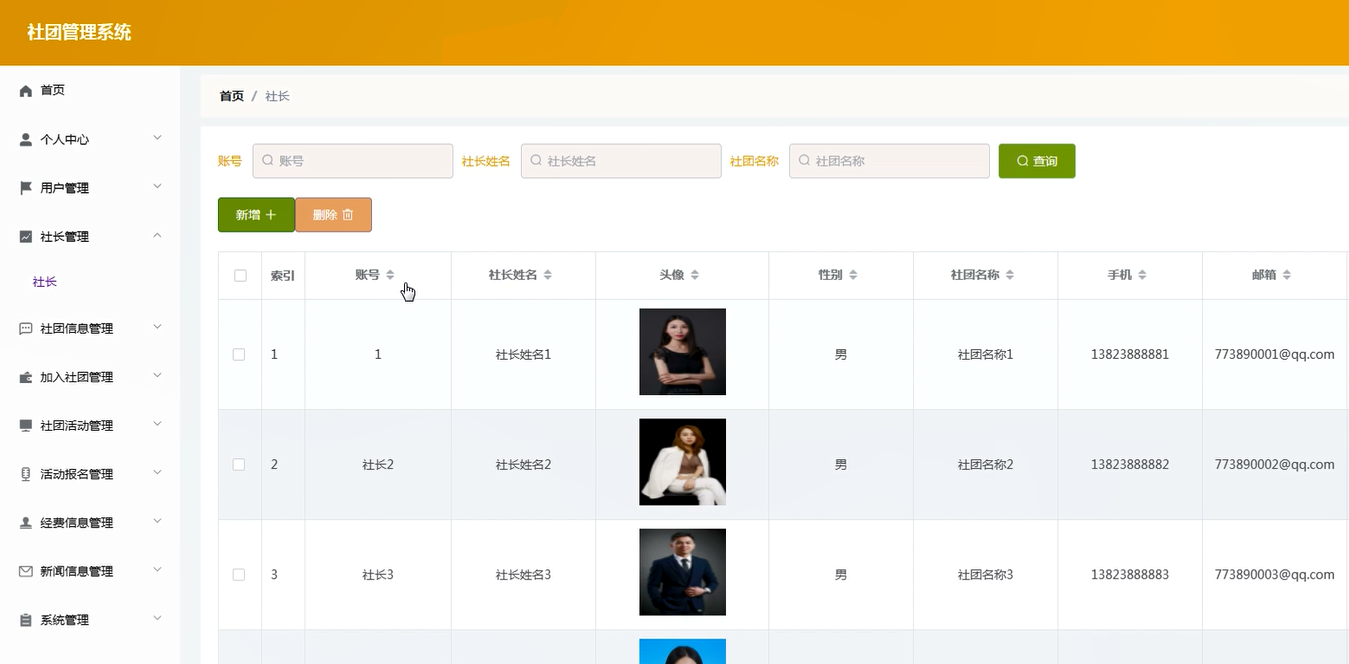Sort table by 社长姓名 column sort arrows
The width and height of the screenshot is (1349, 664).
[x=547, y=275]
